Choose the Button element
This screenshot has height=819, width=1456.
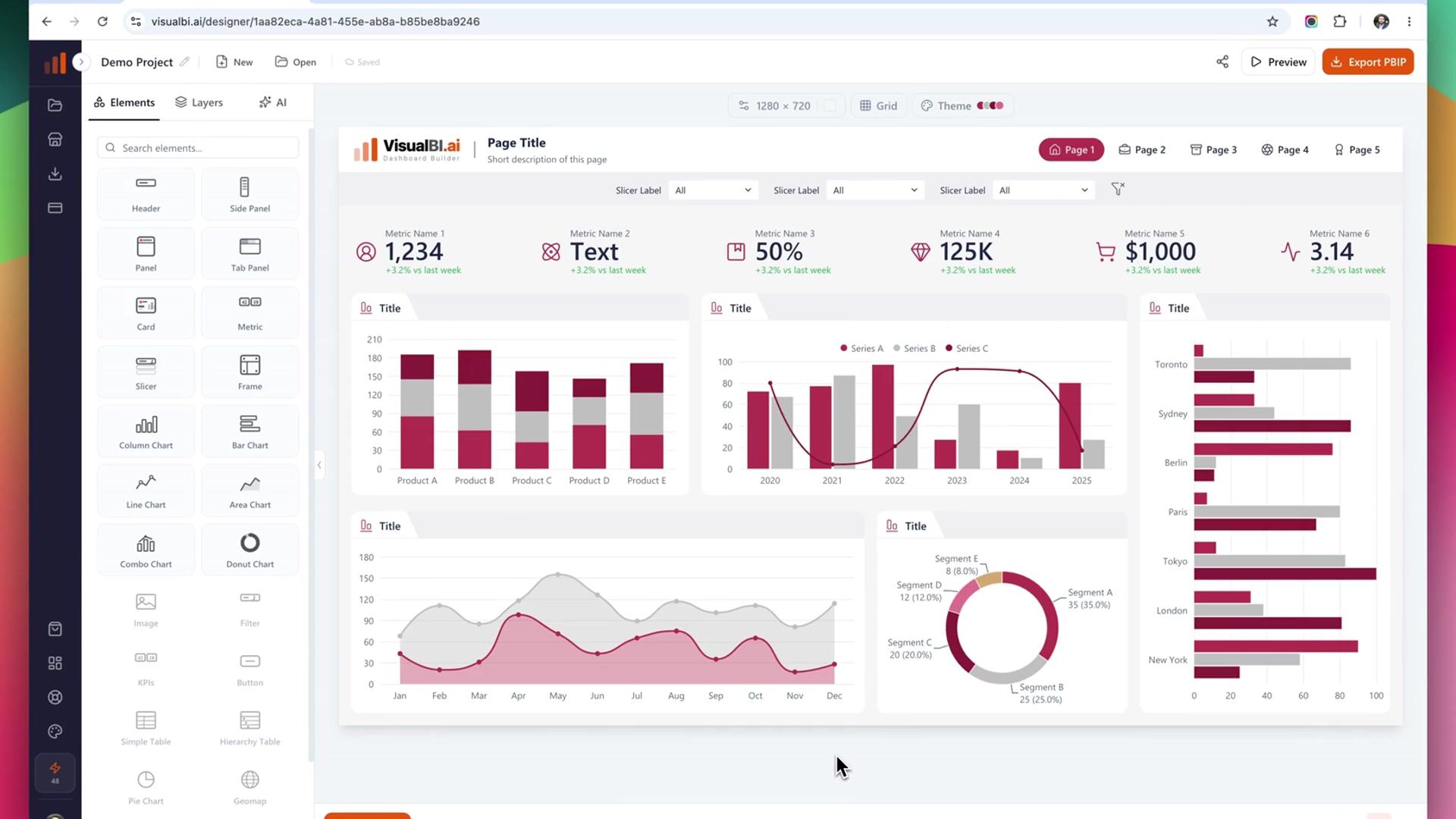point(249,668)
